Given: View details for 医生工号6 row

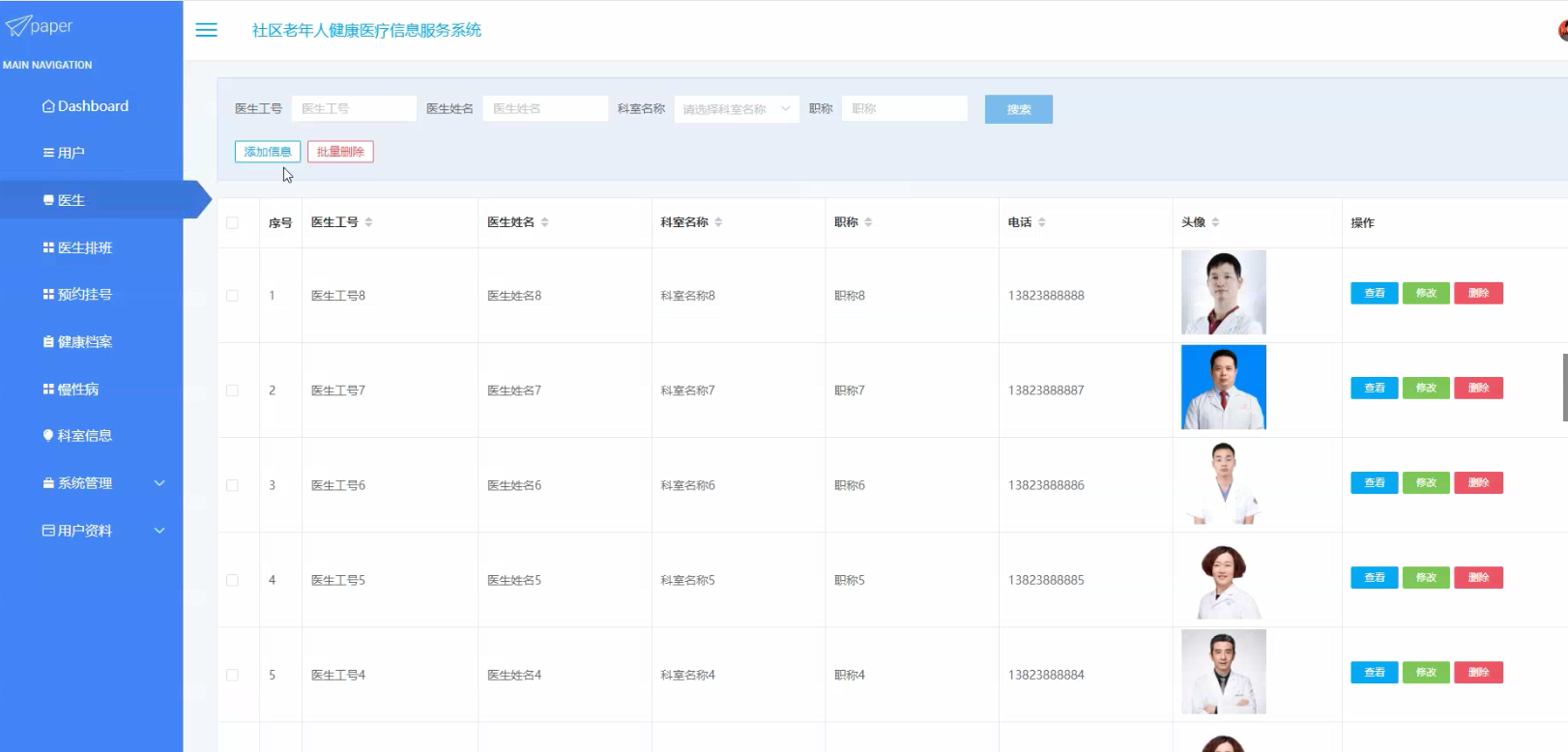Looking at the screenshot, I should pyautogui.click(x=1375, y=482).
